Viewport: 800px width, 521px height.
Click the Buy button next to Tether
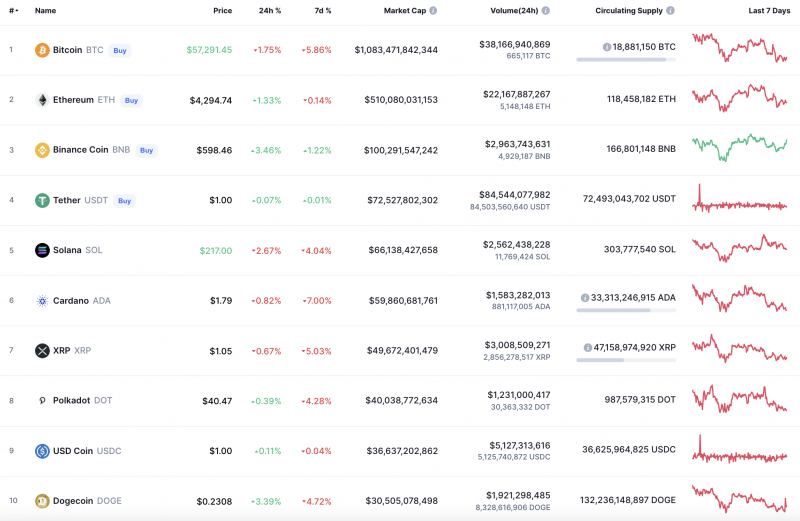click(x=124, y=201)
